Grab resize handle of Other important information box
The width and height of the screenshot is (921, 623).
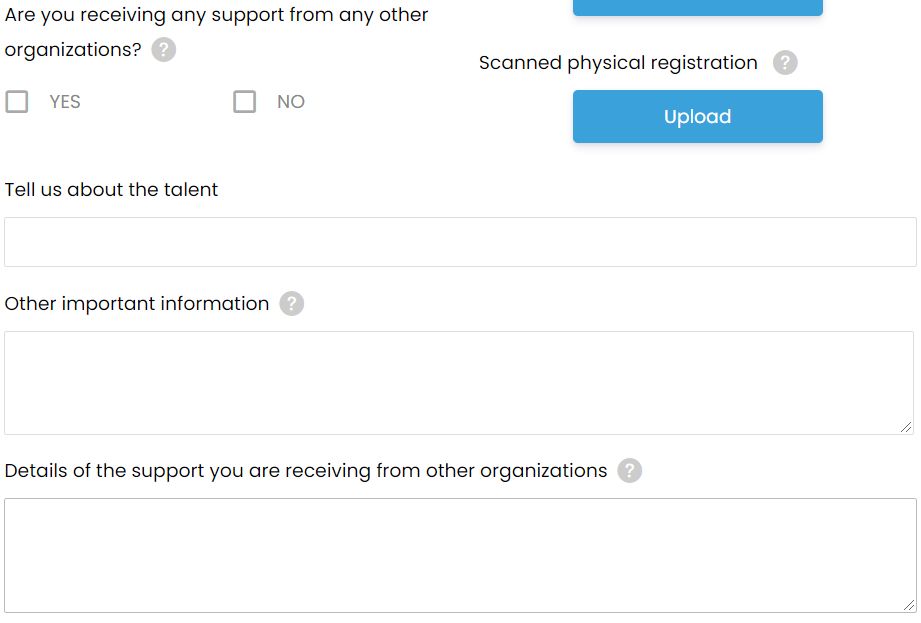click(906, 427)
